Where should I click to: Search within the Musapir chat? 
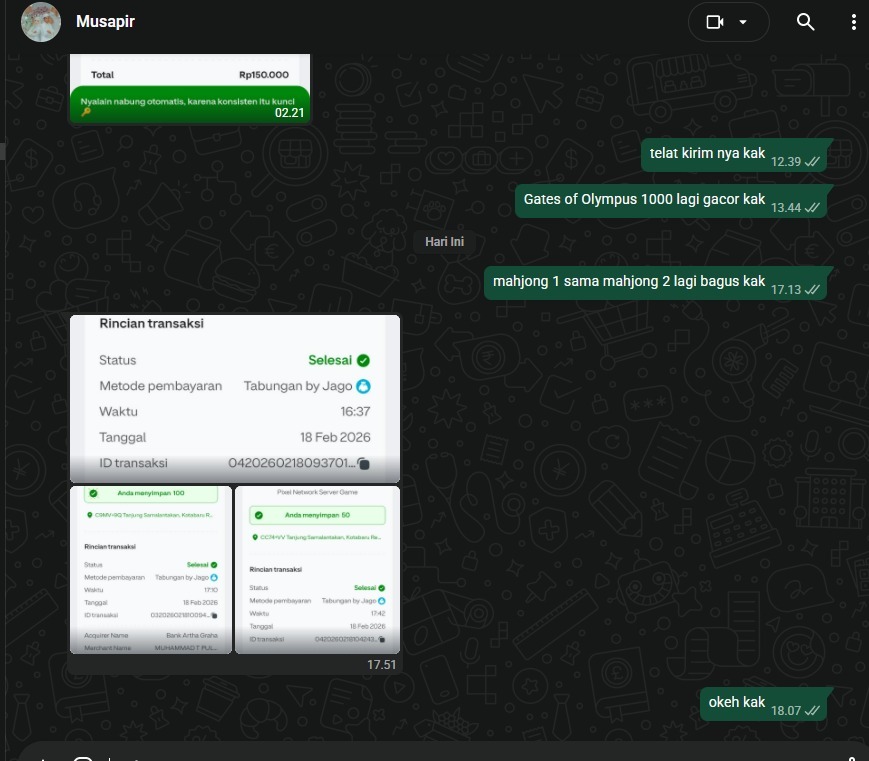(805, 22)
